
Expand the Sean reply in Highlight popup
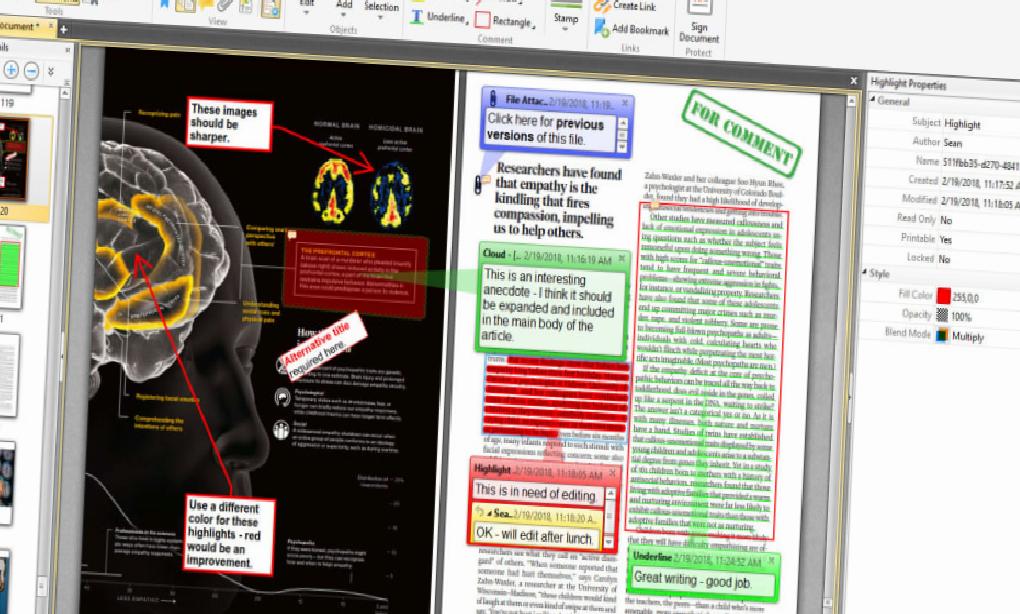pos(490,513)
